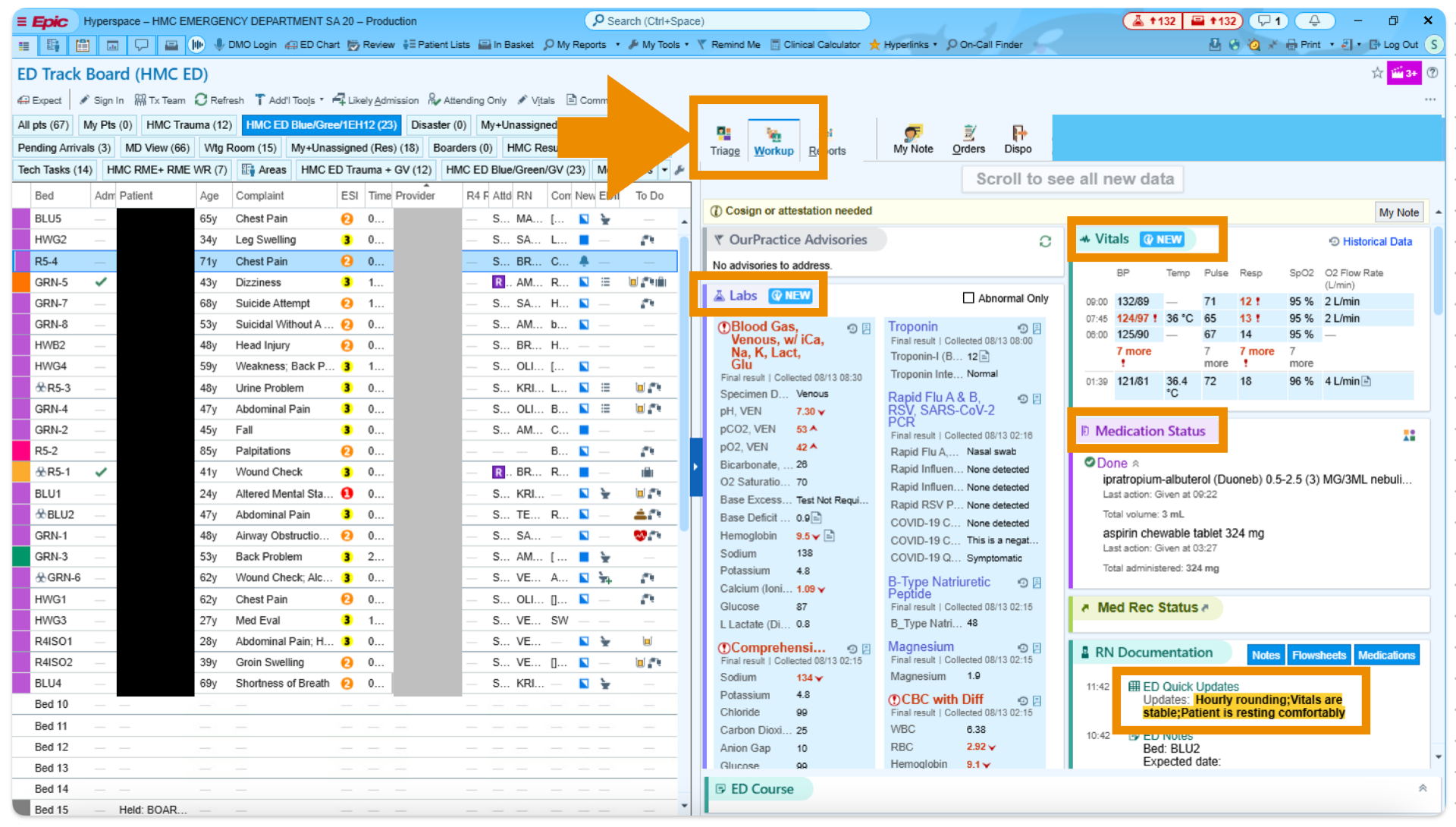The height and width of the screenshot is (827, 1456).
Task: Open the Historical Data link
Action: click(x=1371, y=241)
